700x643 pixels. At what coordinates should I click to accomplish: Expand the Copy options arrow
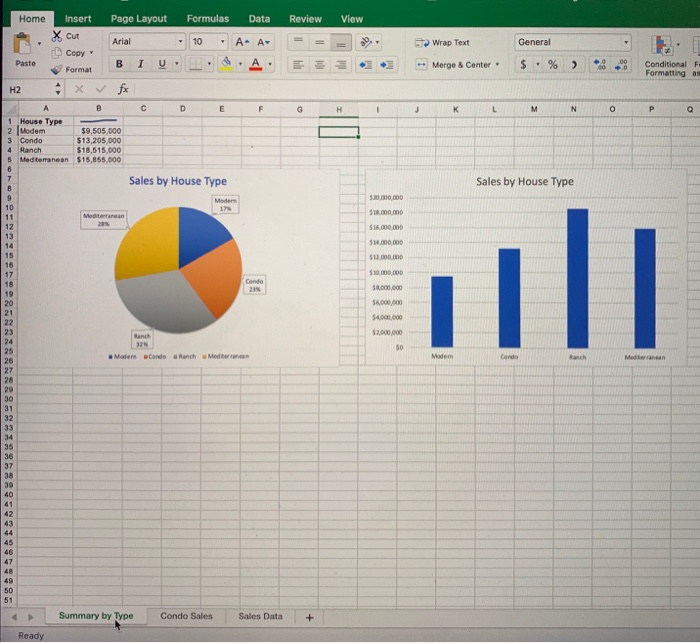click(x=92, y=53)
